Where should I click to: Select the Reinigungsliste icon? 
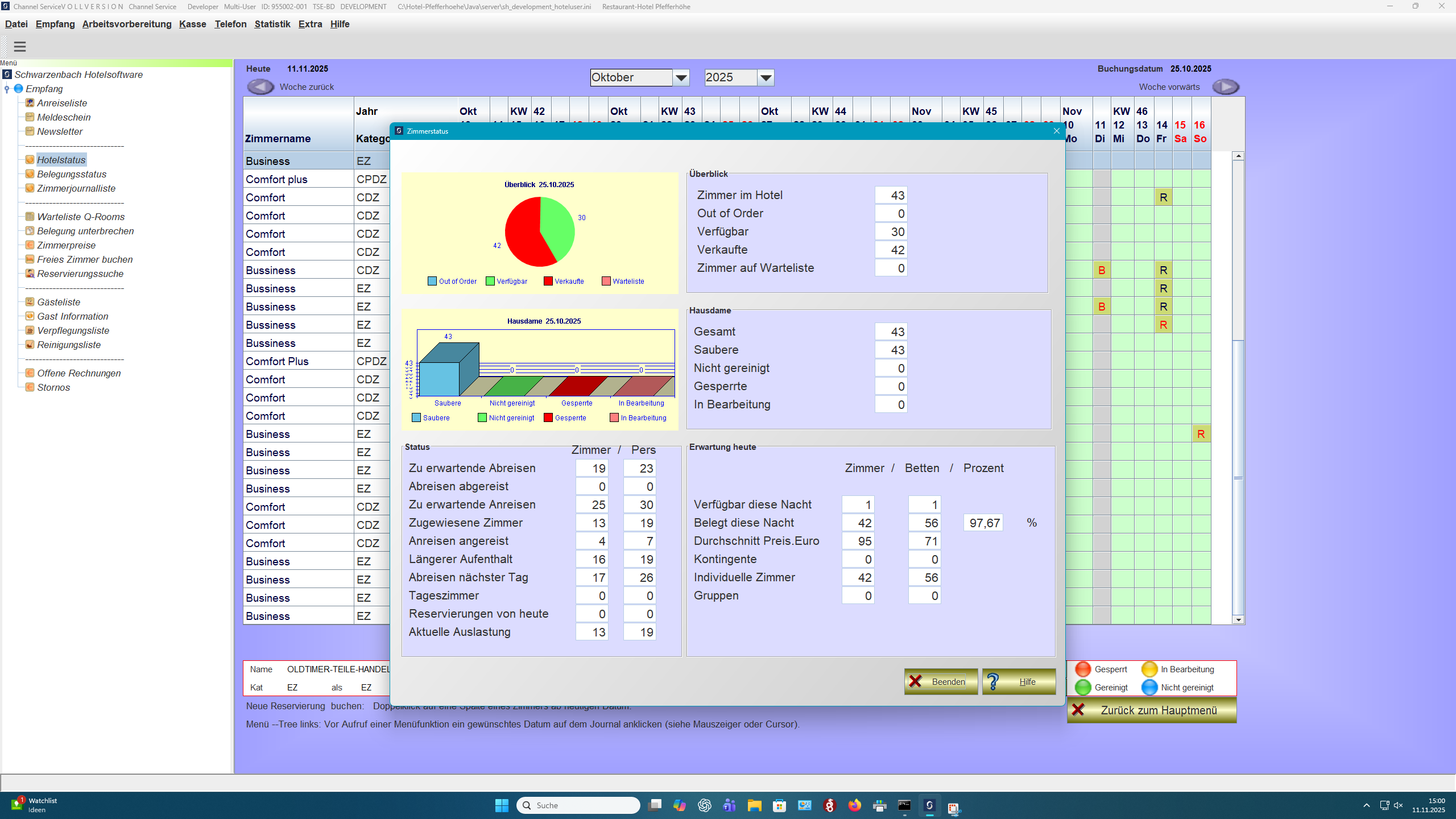coord(30,345)
